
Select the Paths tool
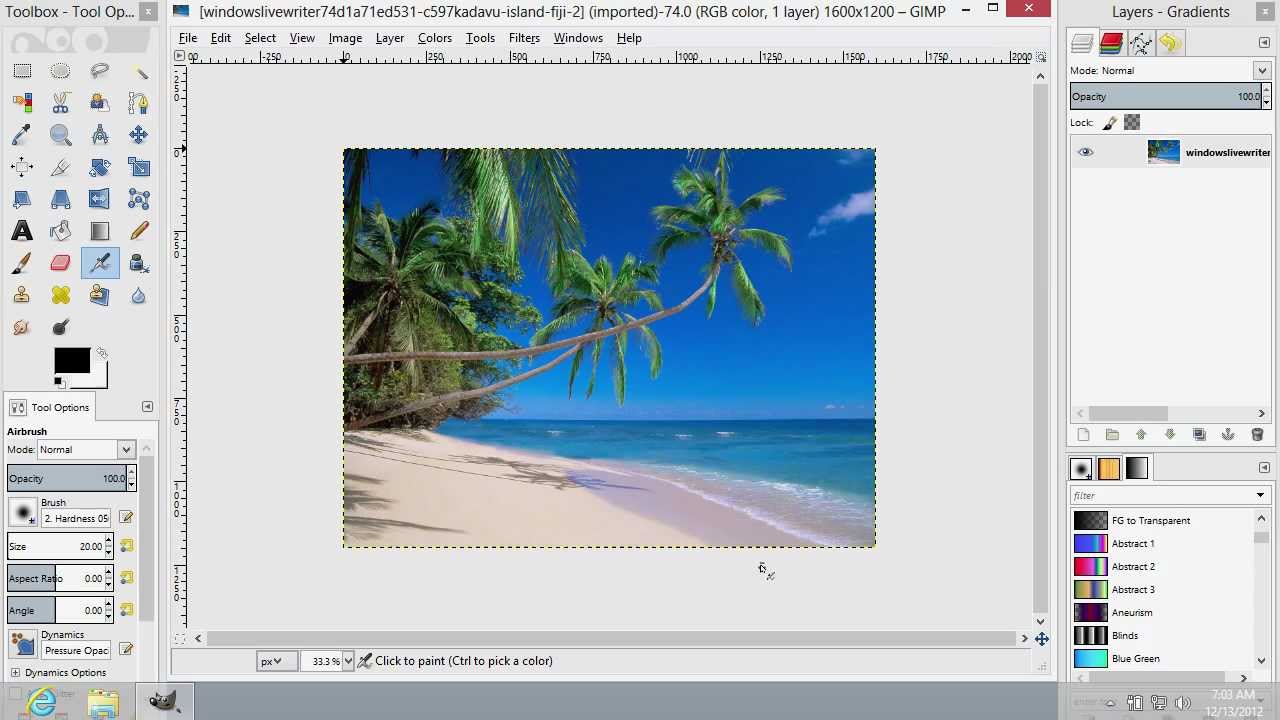(x=138, y=103)
